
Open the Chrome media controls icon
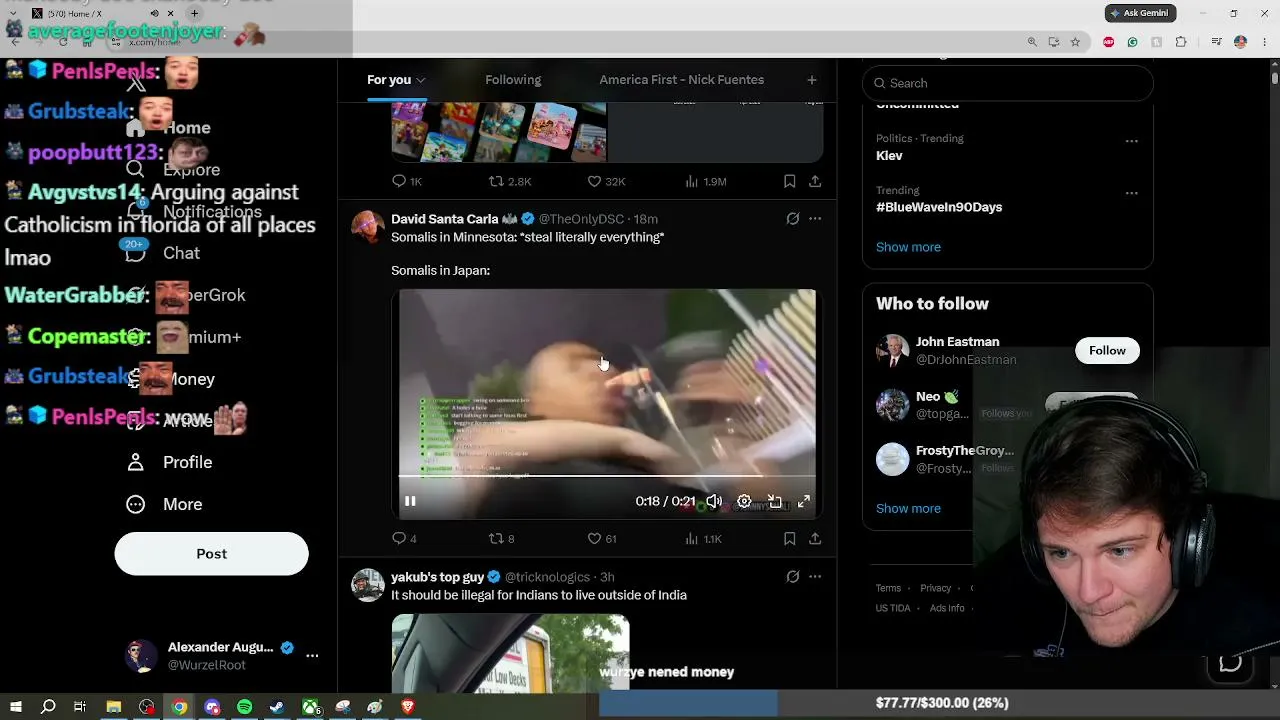pyautogui.click(x=1216, y=42)
